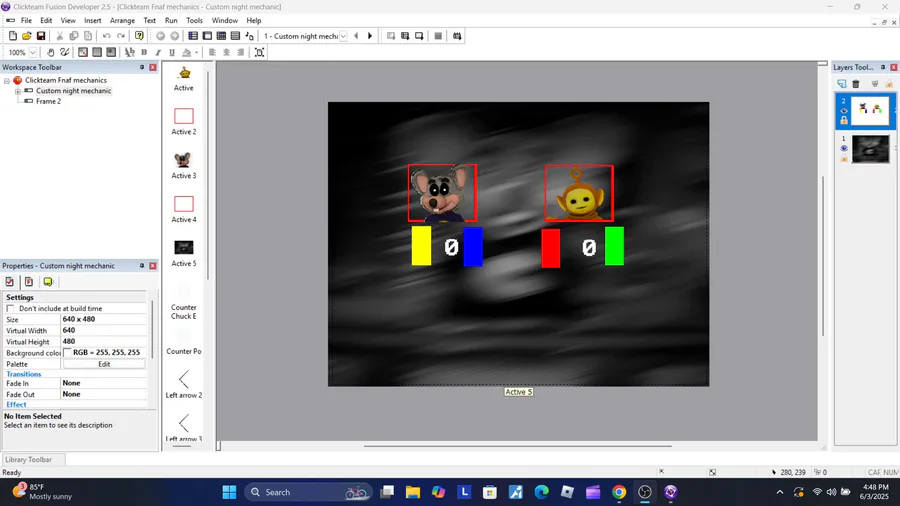This screenshot has width=900, height=506.
Task: Open the Fade Out value field
Action: click(104, 394)
